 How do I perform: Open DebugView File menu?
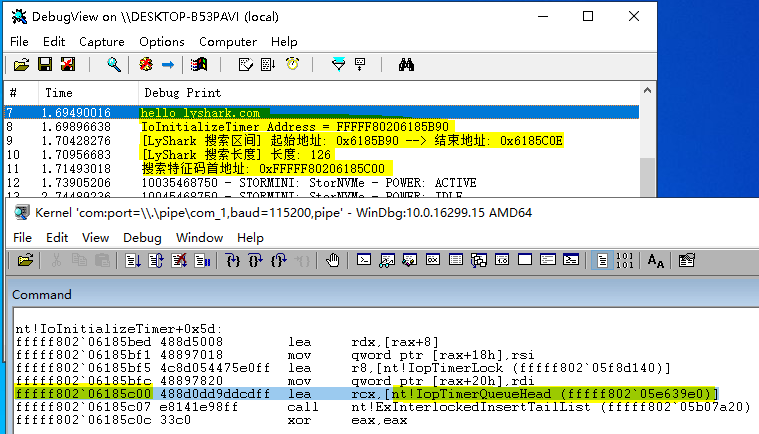tap(19, 42)
